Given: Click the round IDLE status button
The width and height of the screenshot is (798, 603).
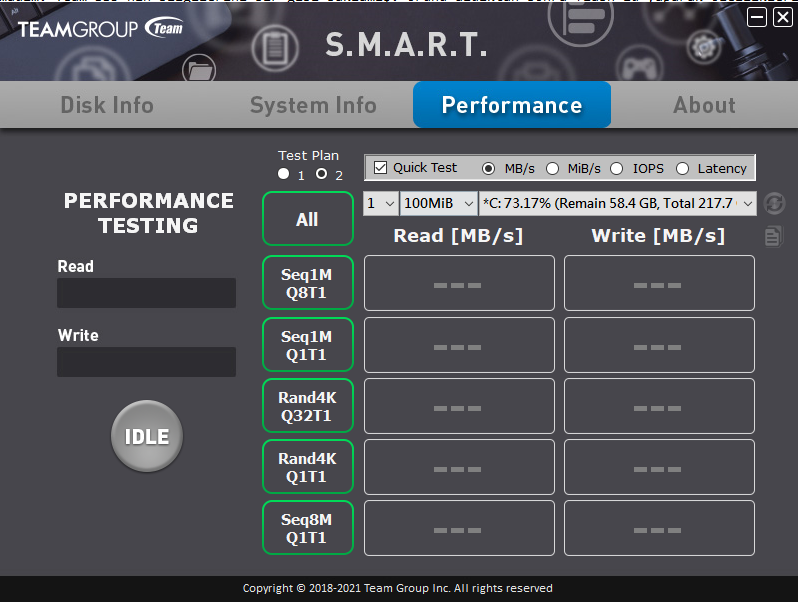Looking at the screenshot, I should 147,436.
